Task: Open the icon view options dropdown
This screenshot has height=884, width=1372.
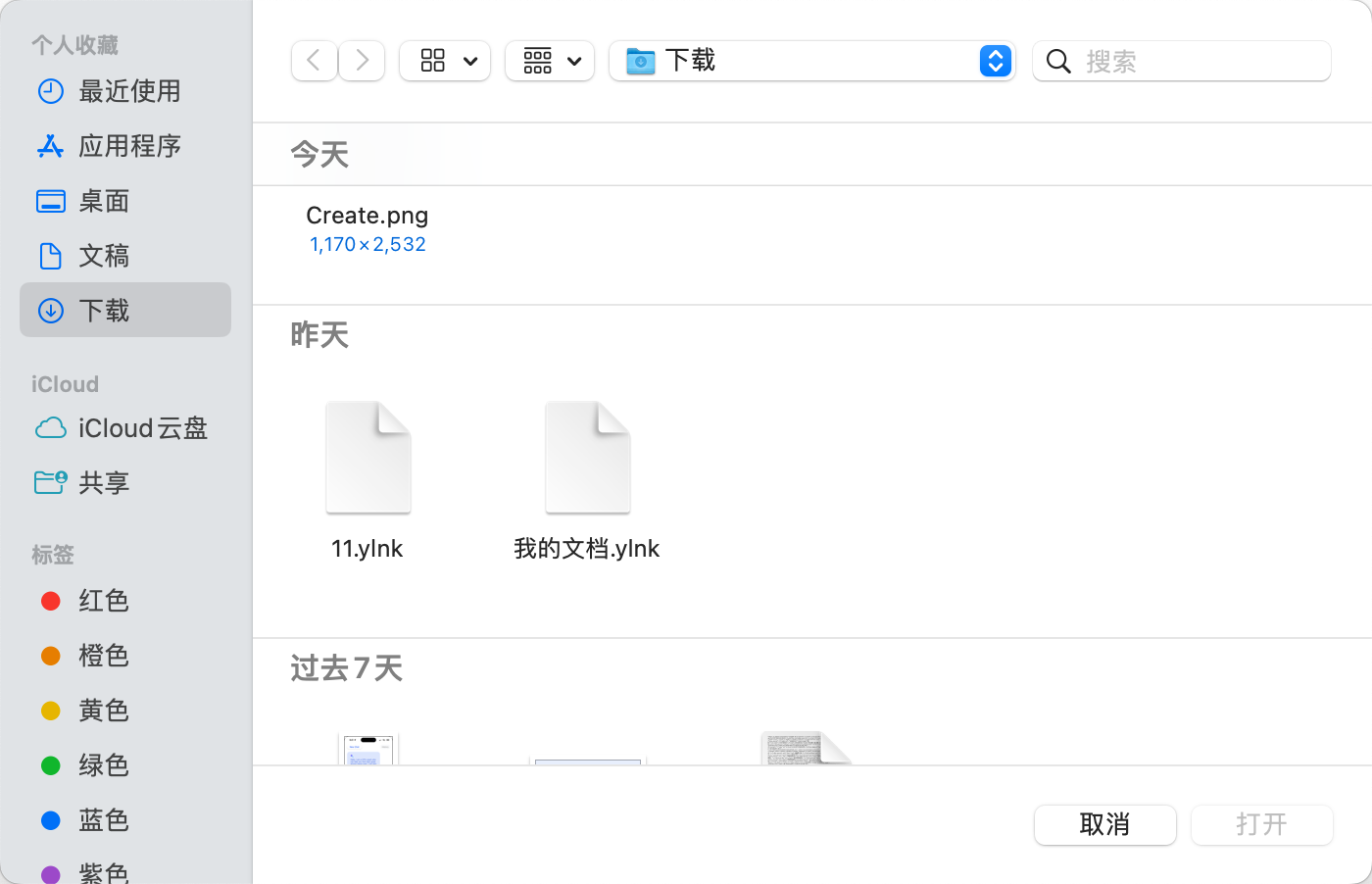Action: pyautogui.click(x=445, y=61)
